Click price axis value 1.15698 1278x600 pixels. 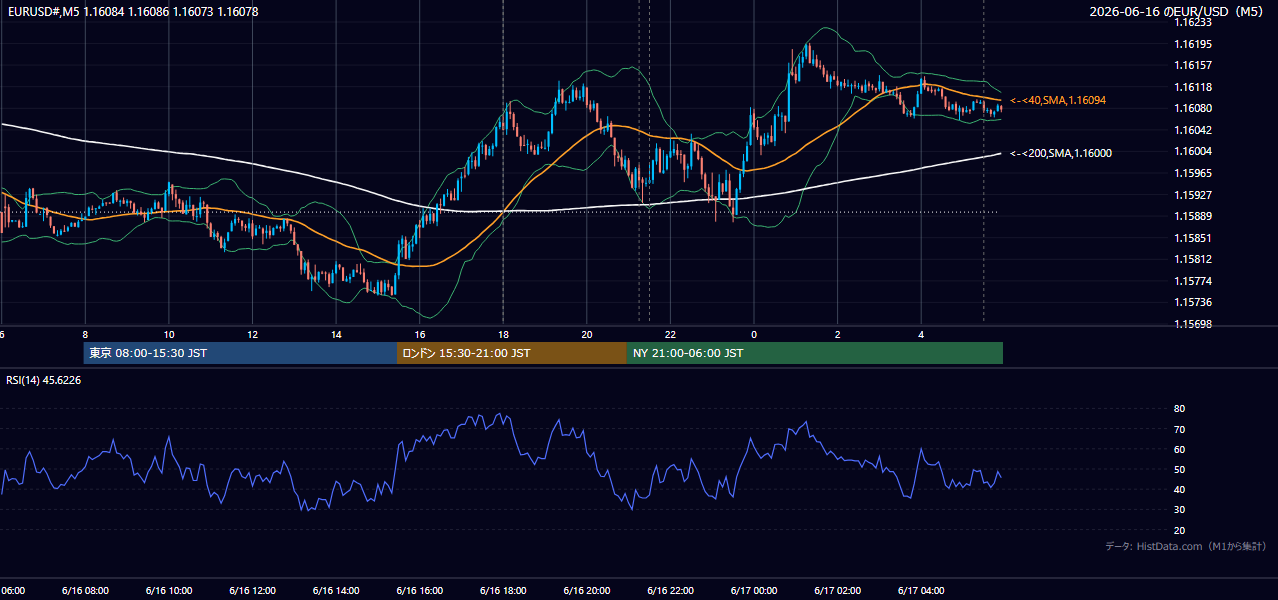pyautogui.click(x=1193, y=324)
